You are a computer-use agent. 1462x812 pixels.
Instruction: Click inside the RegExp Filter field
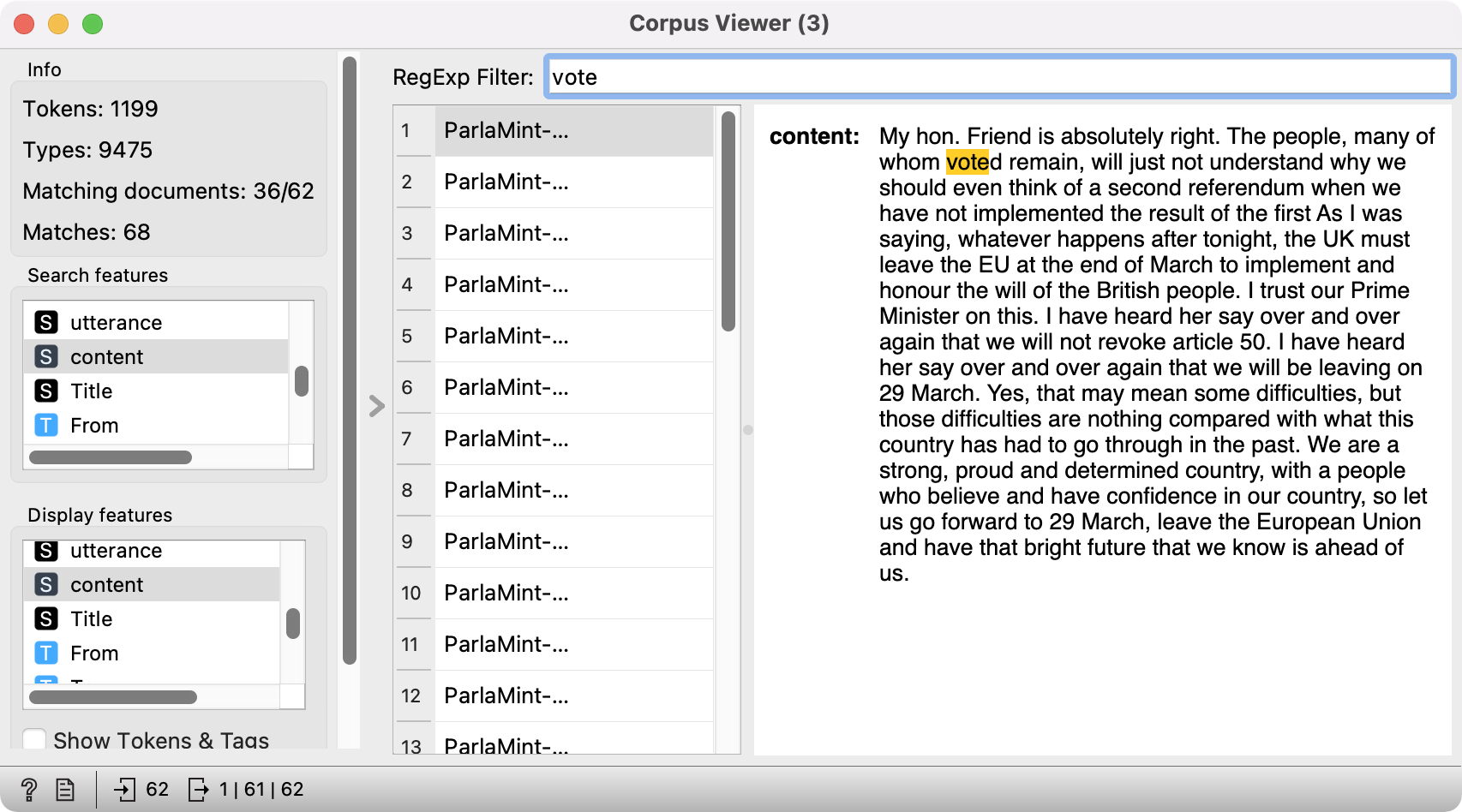click(998, 77)
